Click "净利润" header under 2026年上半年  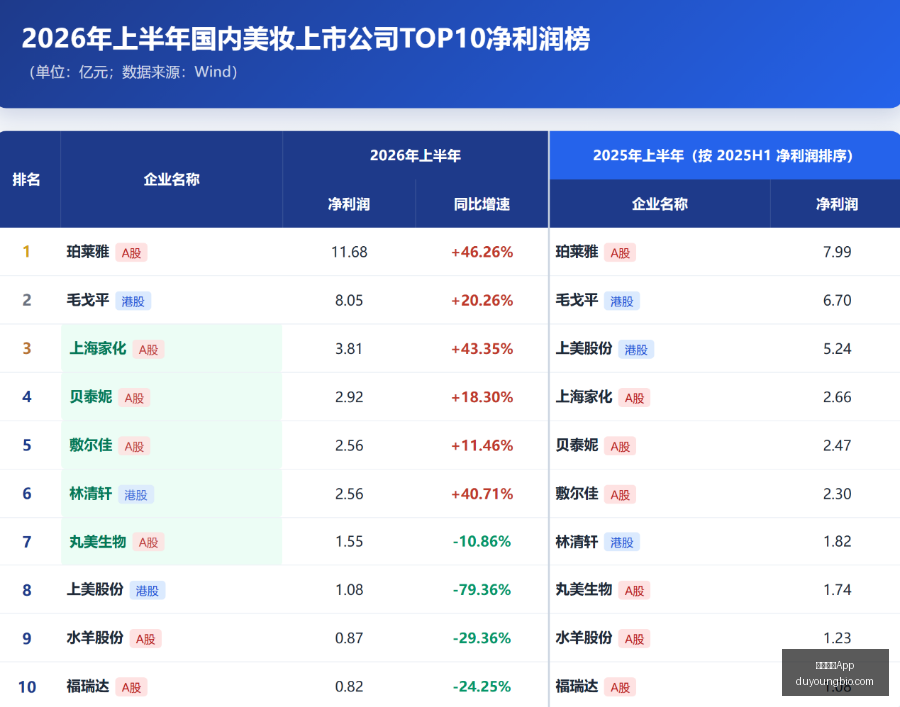(x=348, y=204)
